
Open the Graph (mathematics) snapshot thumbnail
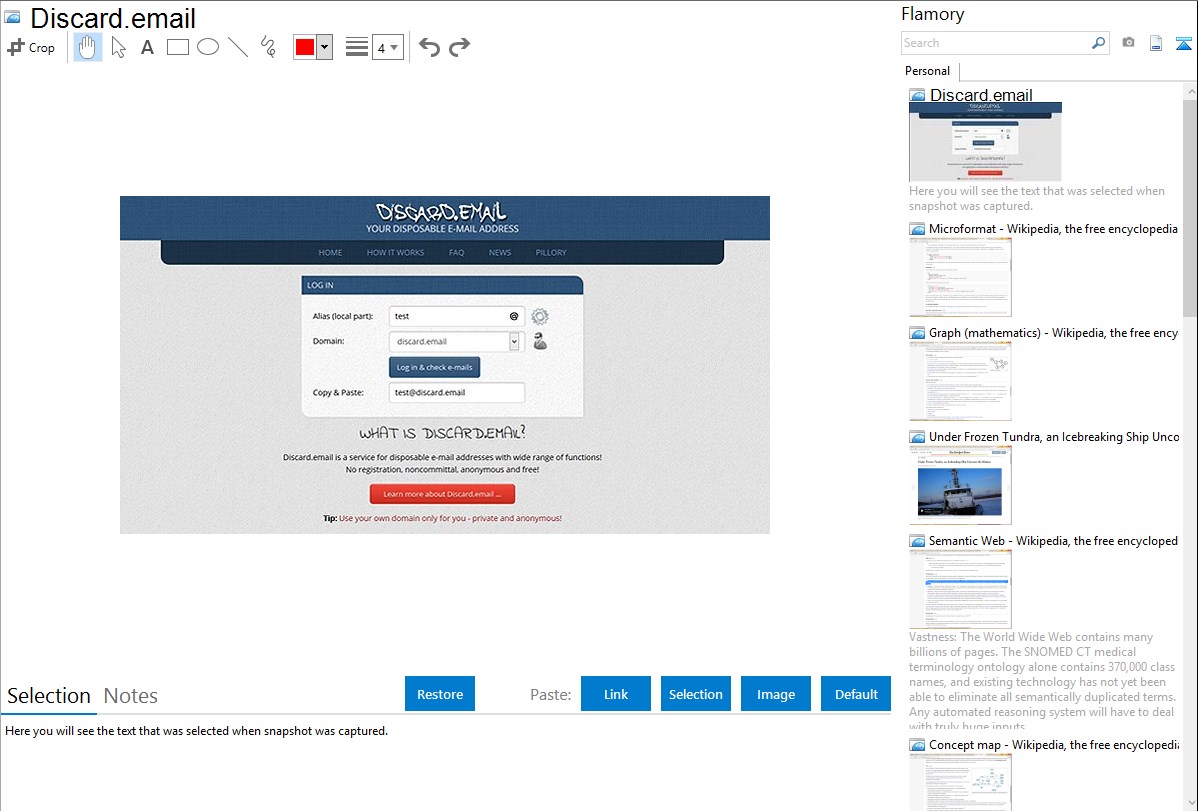(960, 381)
